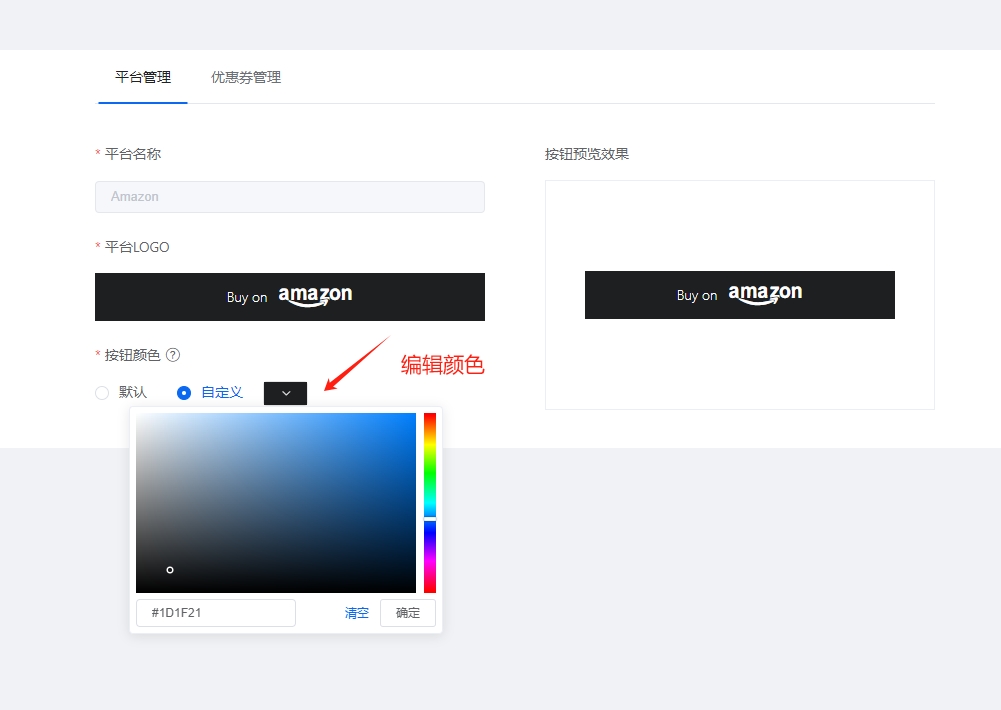Click the Buy on Amazon 平台LOGO image

[x=290, y=297]
